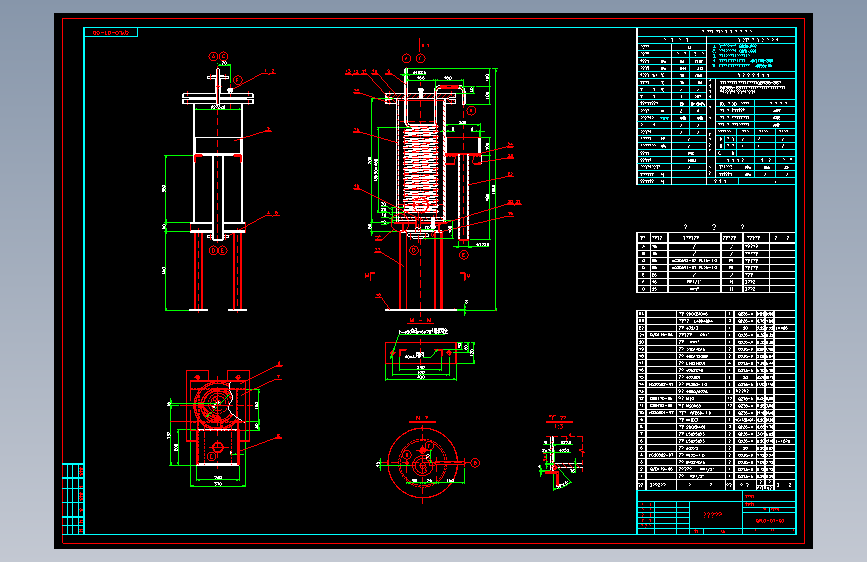867x562 pixels.
Task: Click the cyan revision strip on left border
Action: [73, 499]
